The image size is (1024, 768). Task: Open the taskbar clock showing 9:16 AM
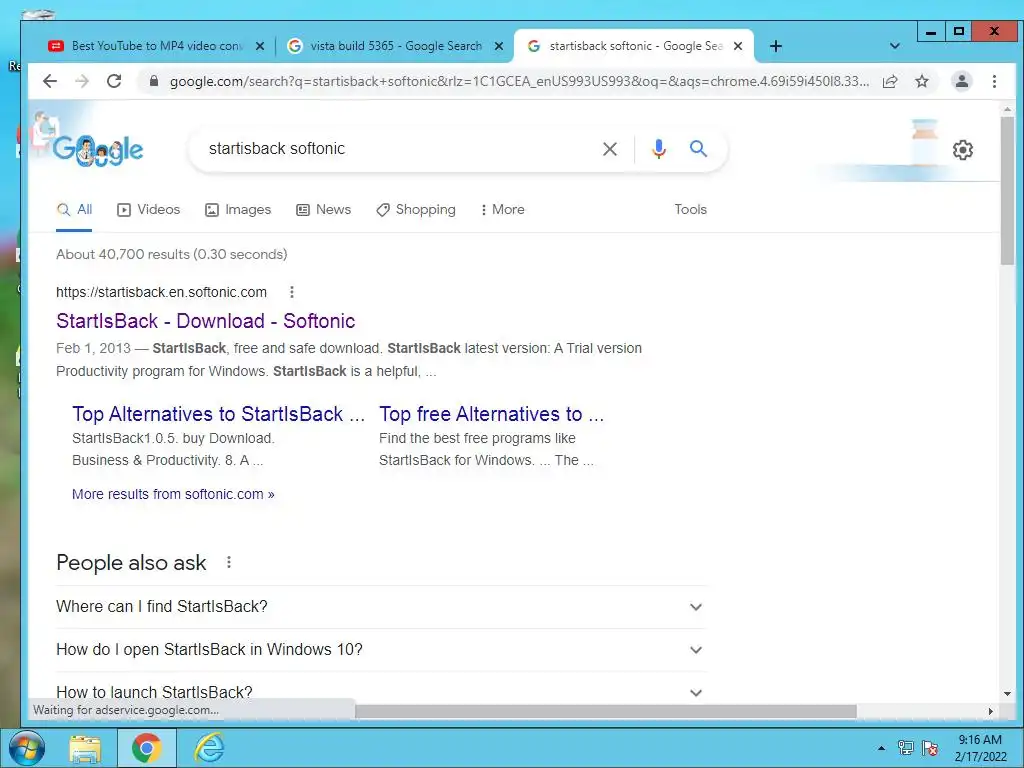(x=980, y=748)
